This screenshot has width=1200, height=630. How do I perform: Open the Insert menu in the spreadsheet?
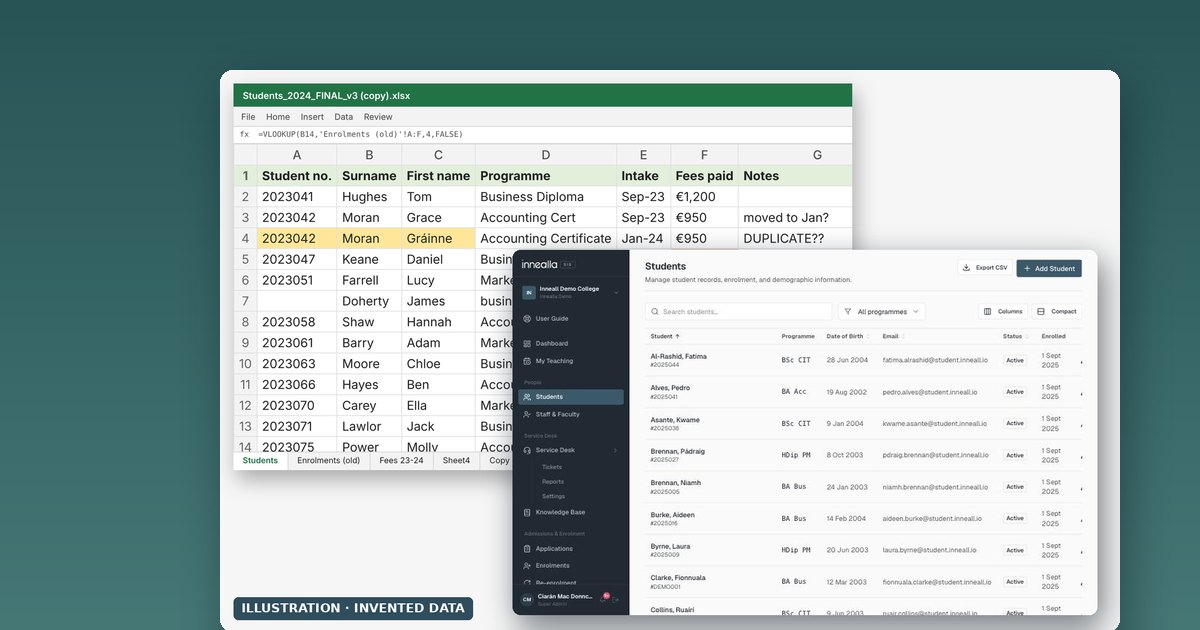pyautogui.click(x=312, y=117)
